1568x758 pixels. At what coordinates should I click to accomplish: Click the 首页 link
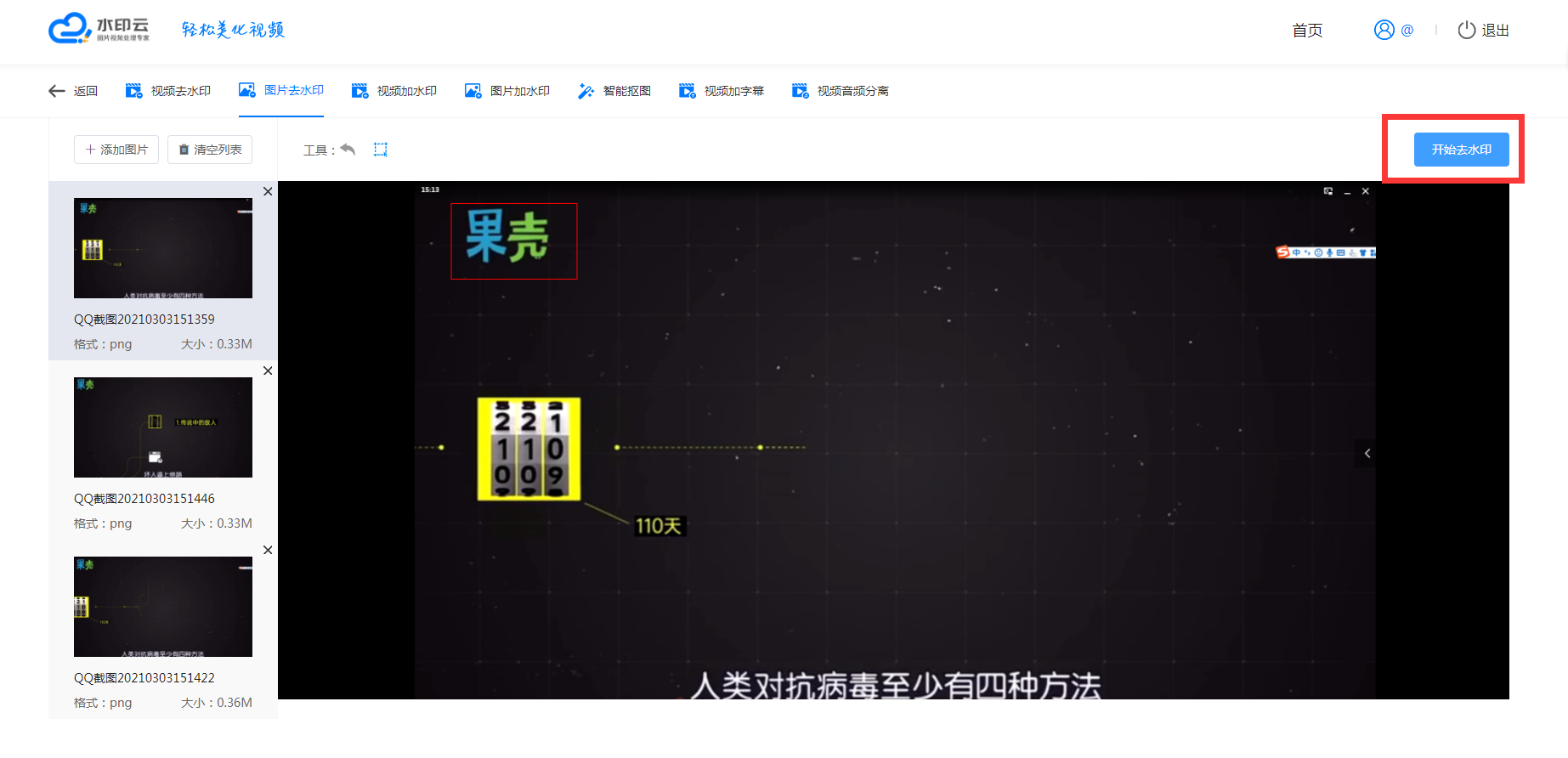coord(1307,31)
